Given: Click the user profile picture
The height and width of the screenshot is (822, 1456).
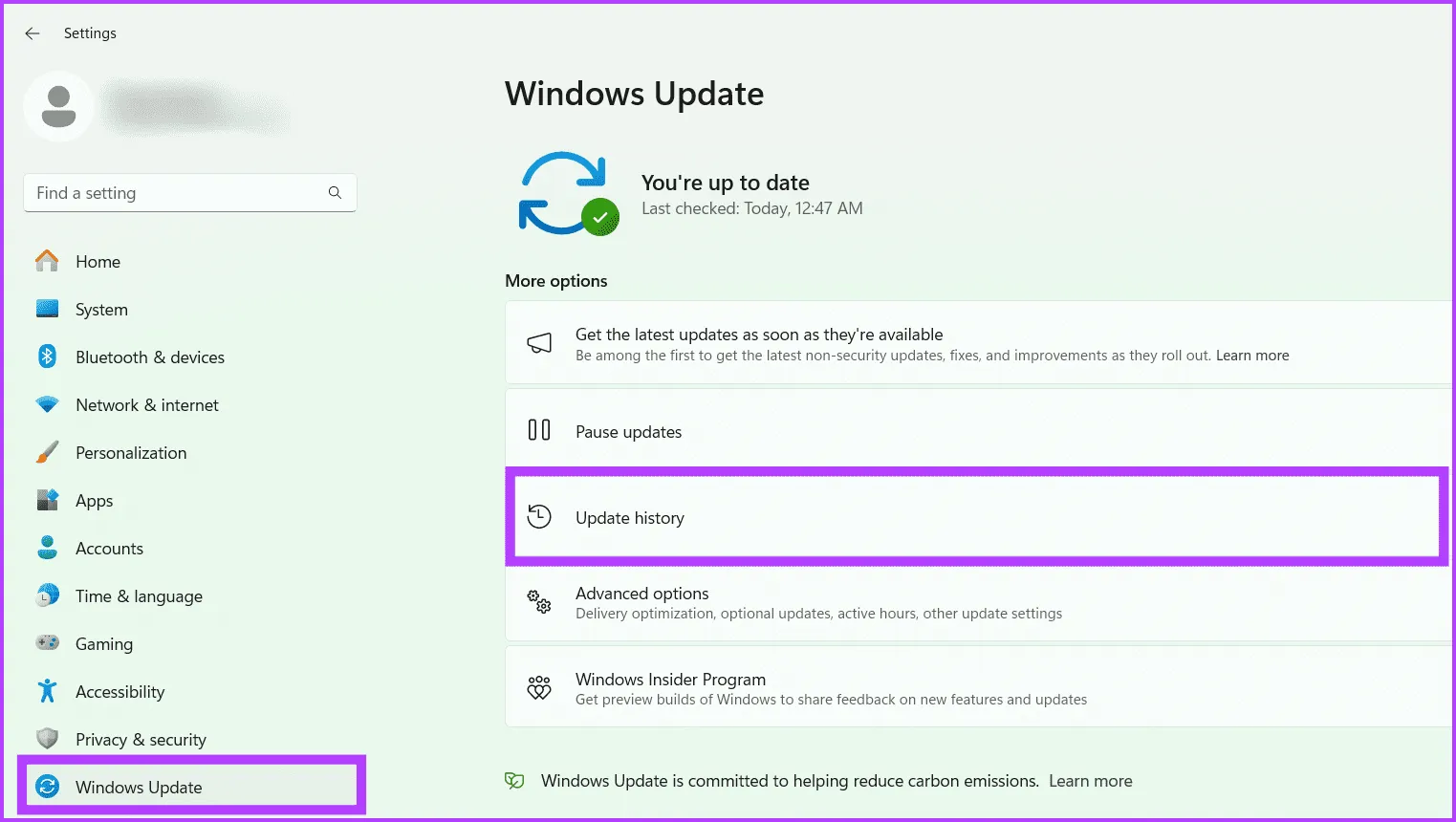Looking at the screenshot, I should tap(58, 106).
